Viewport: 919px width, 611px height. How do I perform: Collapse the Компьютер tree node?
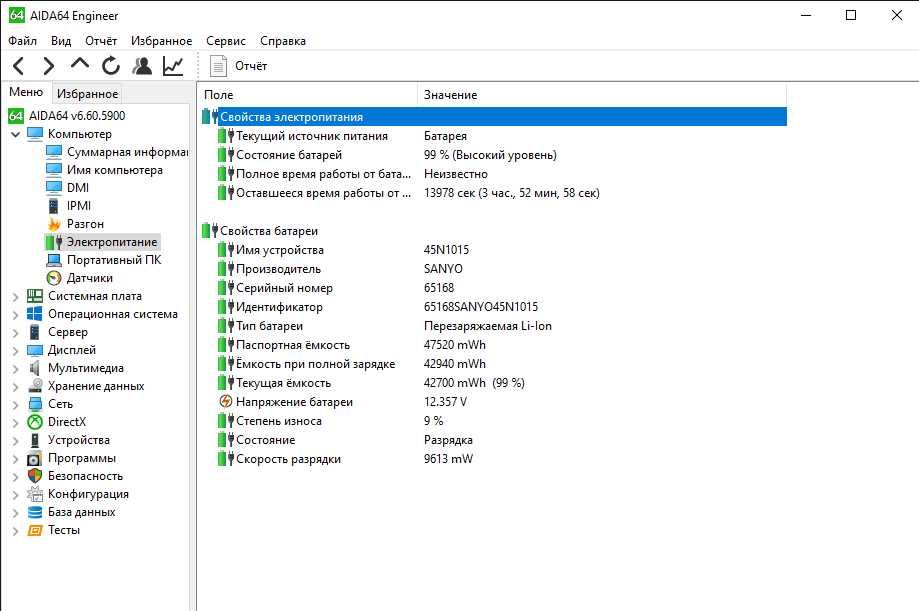tap(16, 134)
